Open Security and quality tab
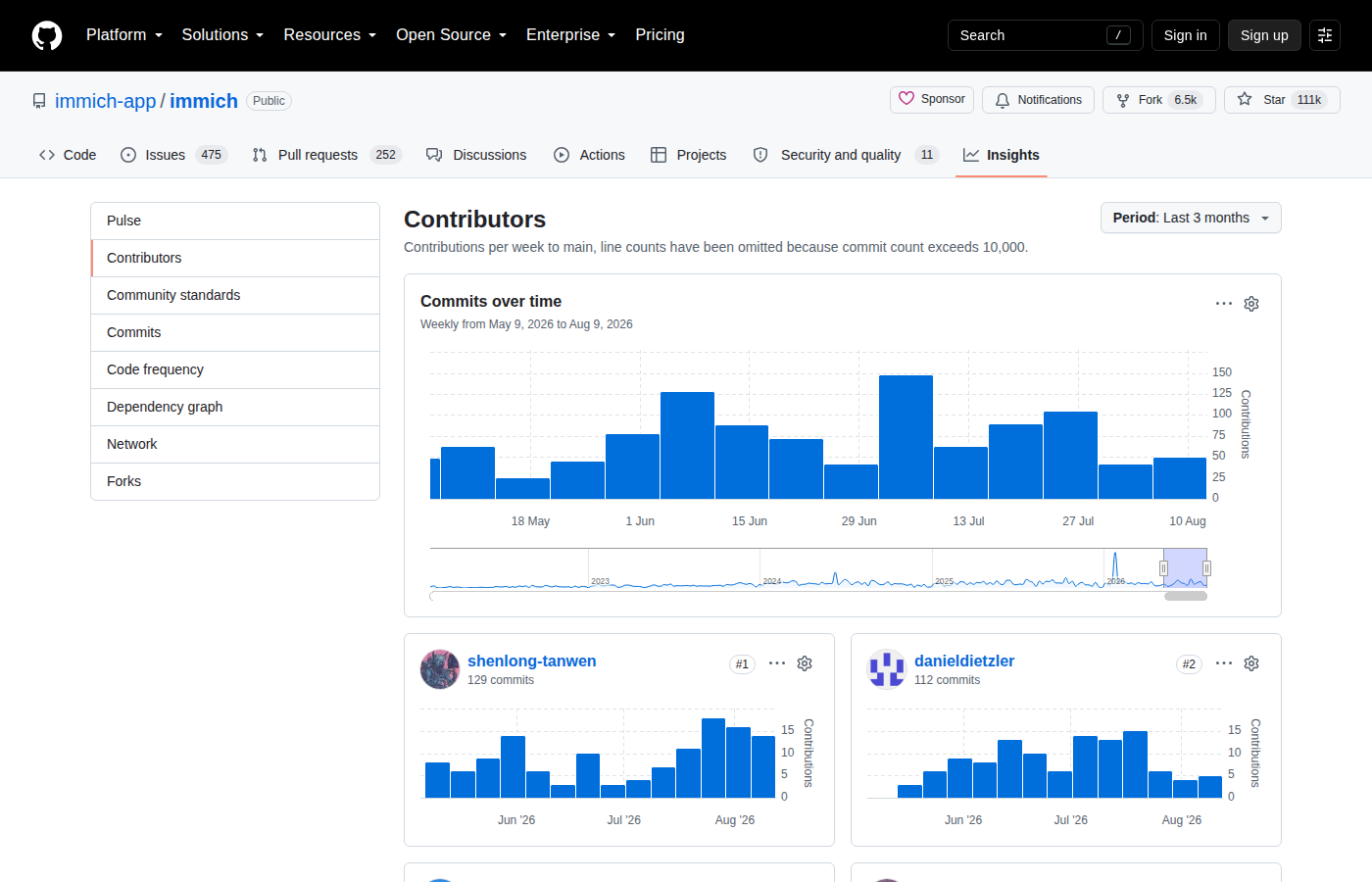Screen dimensions: 1372x882 pos(846,155)
